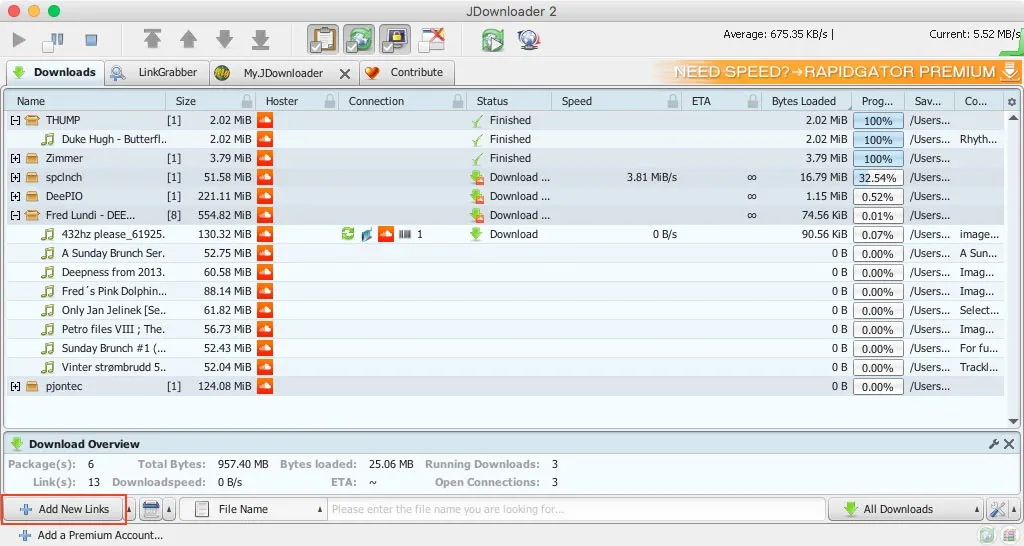Switch to Downloads tab

(55, 72)
